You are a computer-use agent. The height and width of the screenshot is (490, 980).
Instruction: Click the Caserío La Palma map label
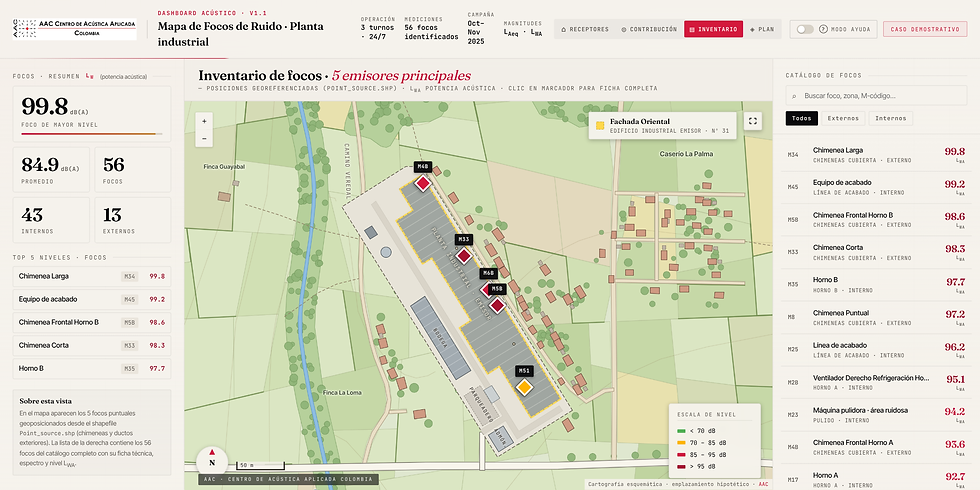(686, 154)
